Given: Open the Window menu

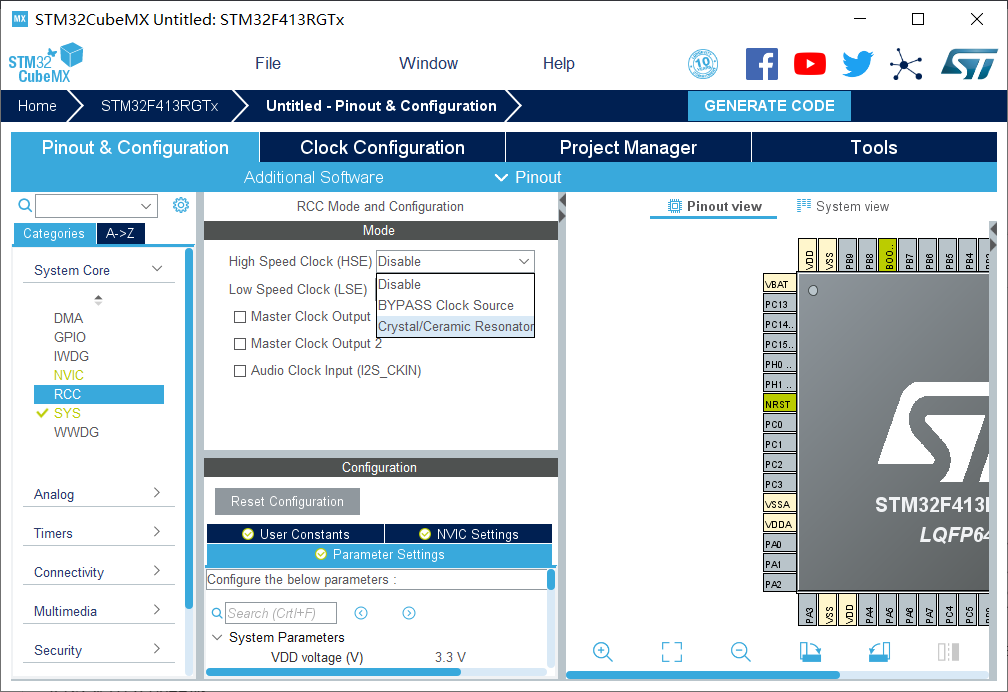Looking at the screenshot, I should [x=428, y=63].
